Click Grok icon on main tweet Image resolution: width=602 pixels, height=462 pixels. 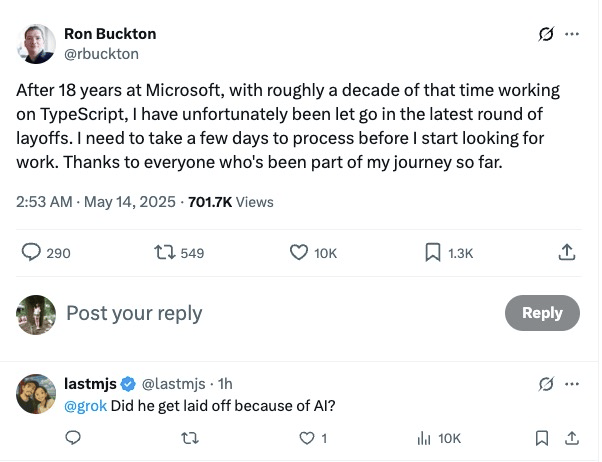546,34
